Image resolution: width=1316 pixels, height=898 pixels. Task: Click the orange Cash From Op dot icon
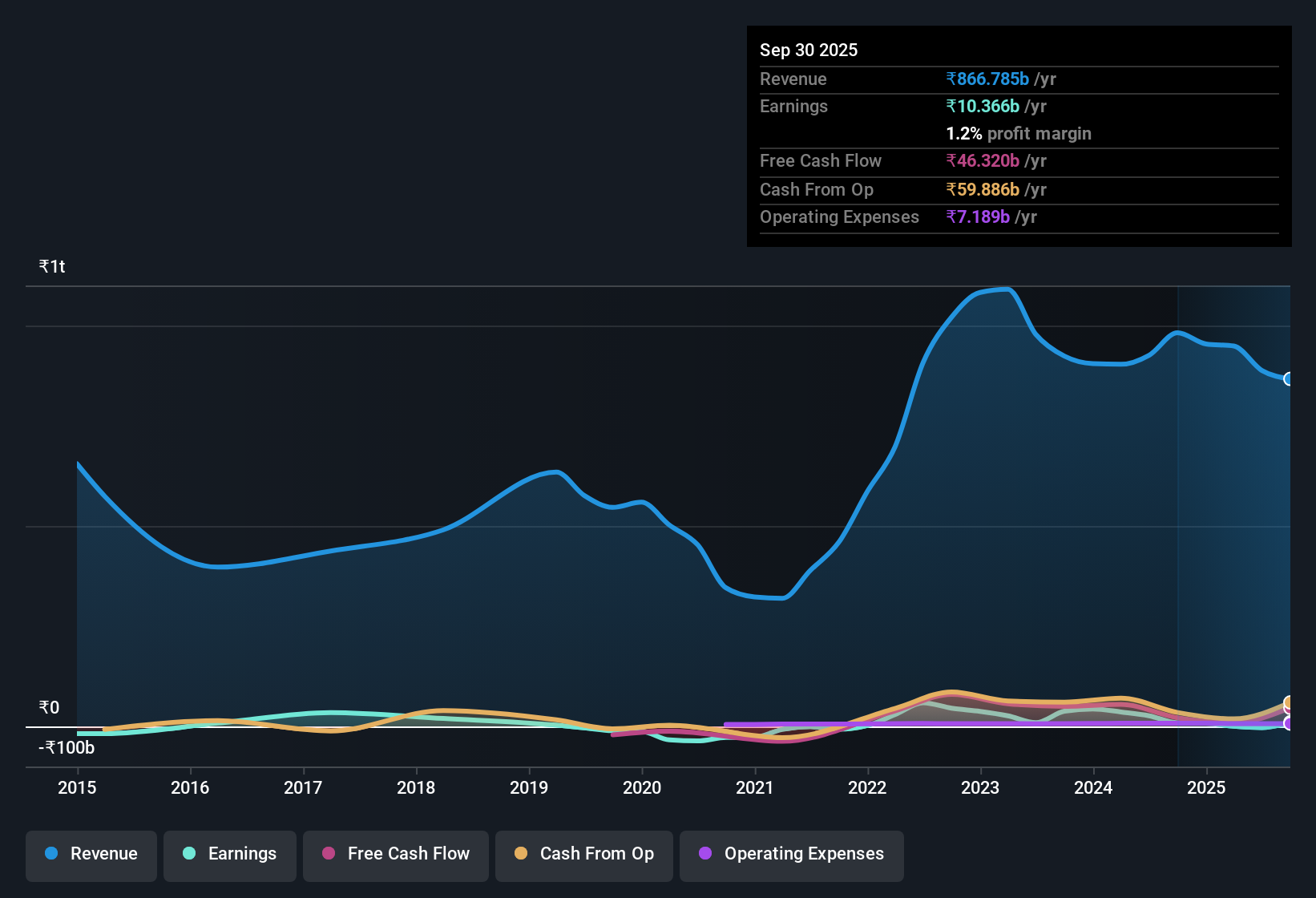coord(521,854)
